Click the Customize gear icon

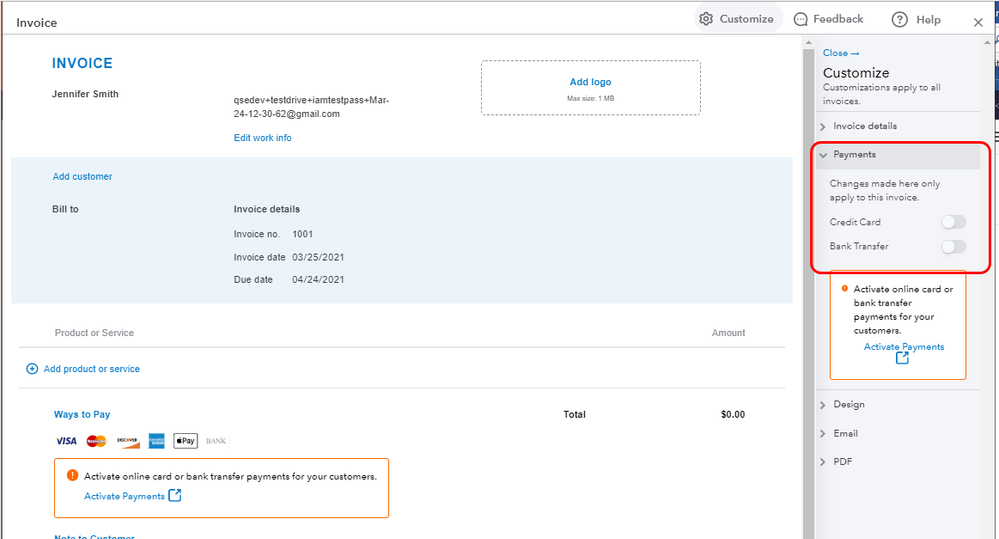[x=706, y=19]
